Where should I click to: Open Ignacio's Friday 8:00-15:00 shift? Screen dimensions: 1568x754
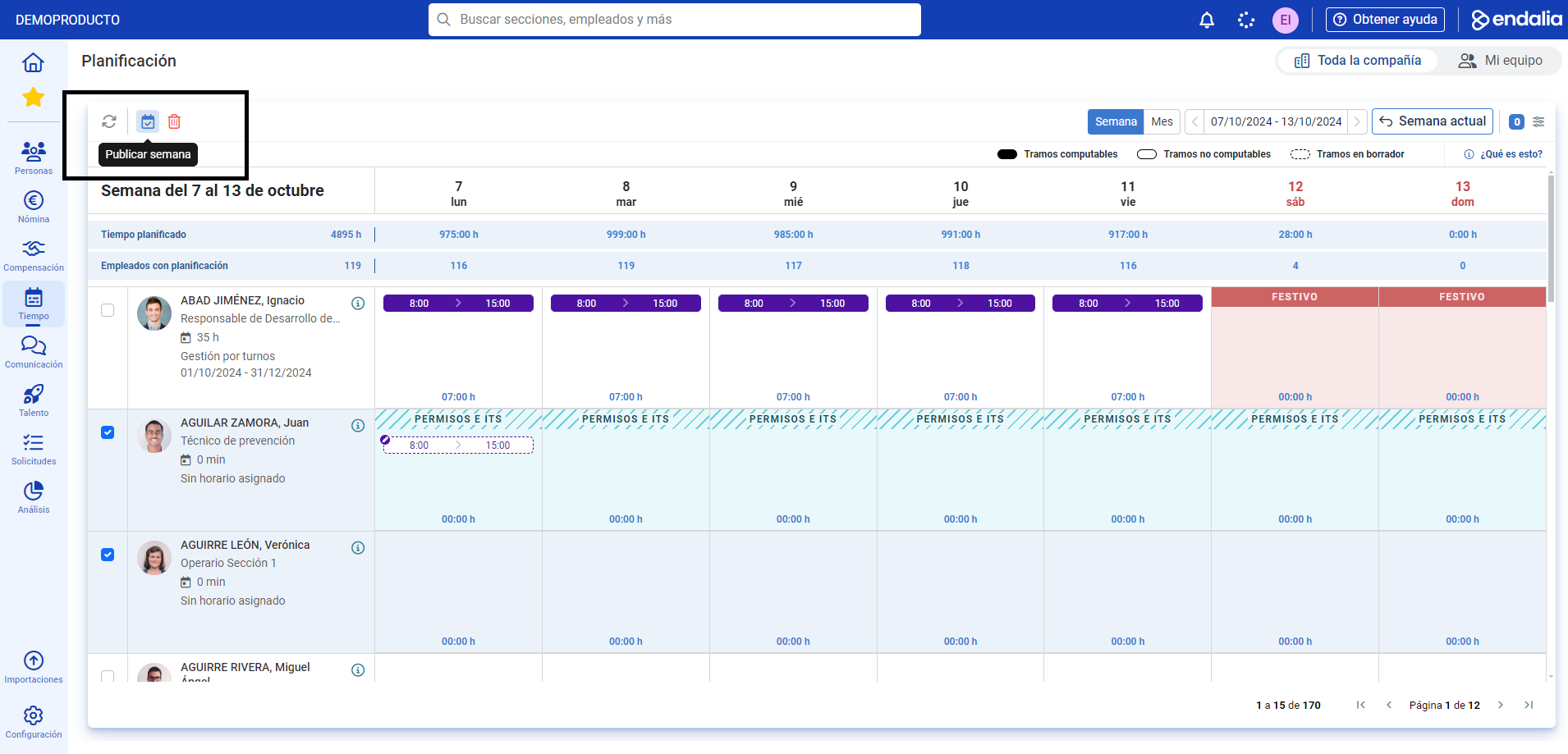[1127, 304]
